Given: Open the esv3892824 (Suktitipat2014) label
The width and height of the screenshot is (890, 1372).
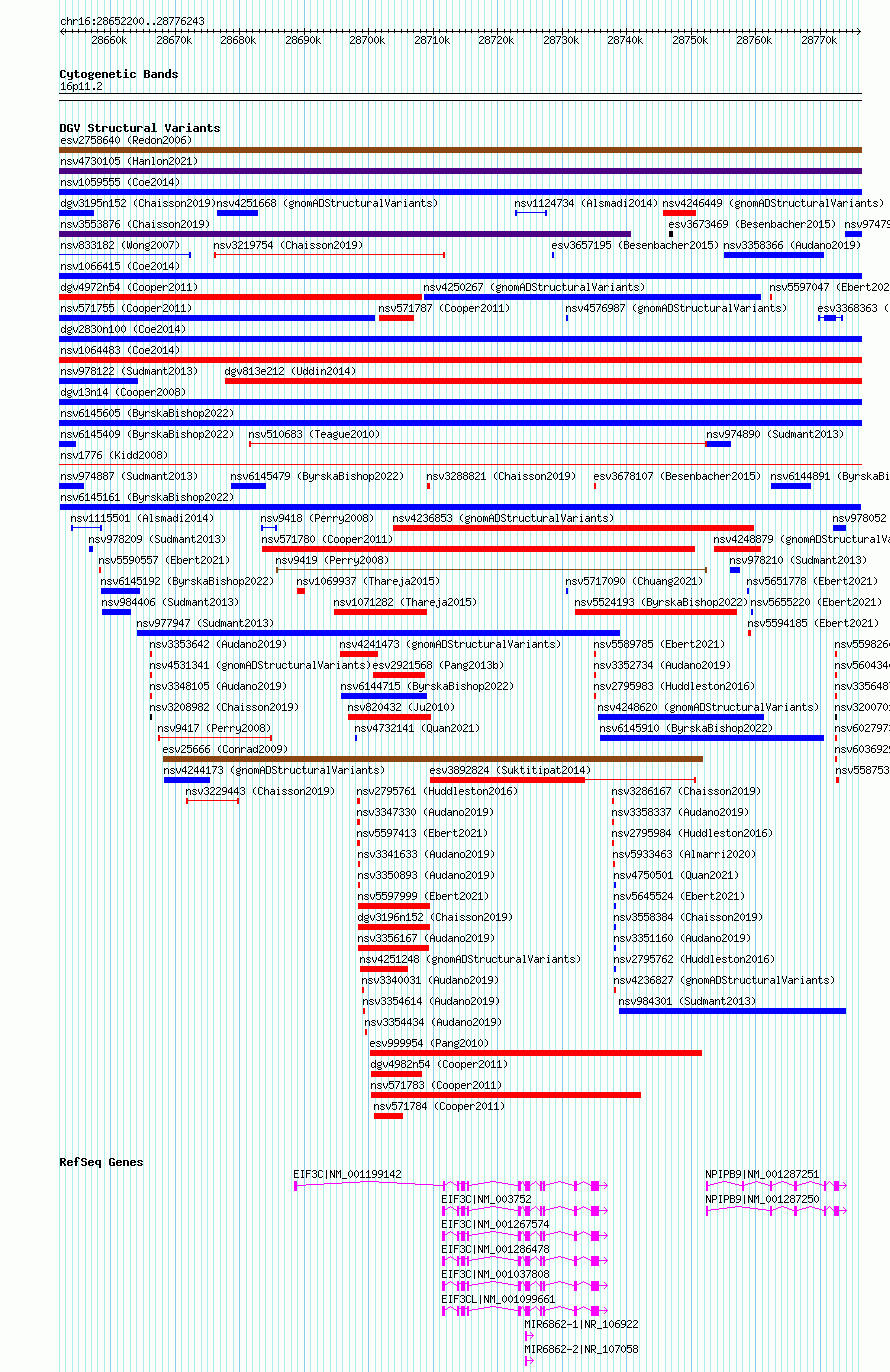Looking at the screenshot, I should point(511,770).
